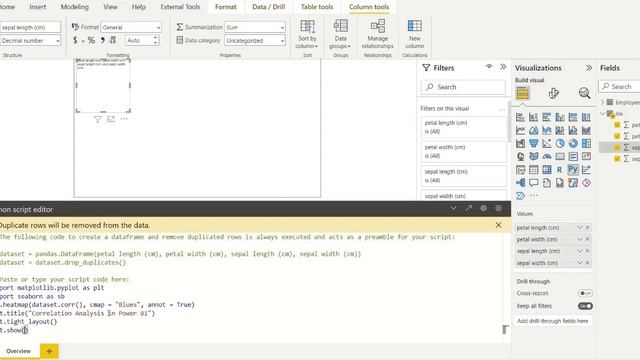Click the Build visual fields icon
Screen dimensions: 640x360
(x=522, y=93)
